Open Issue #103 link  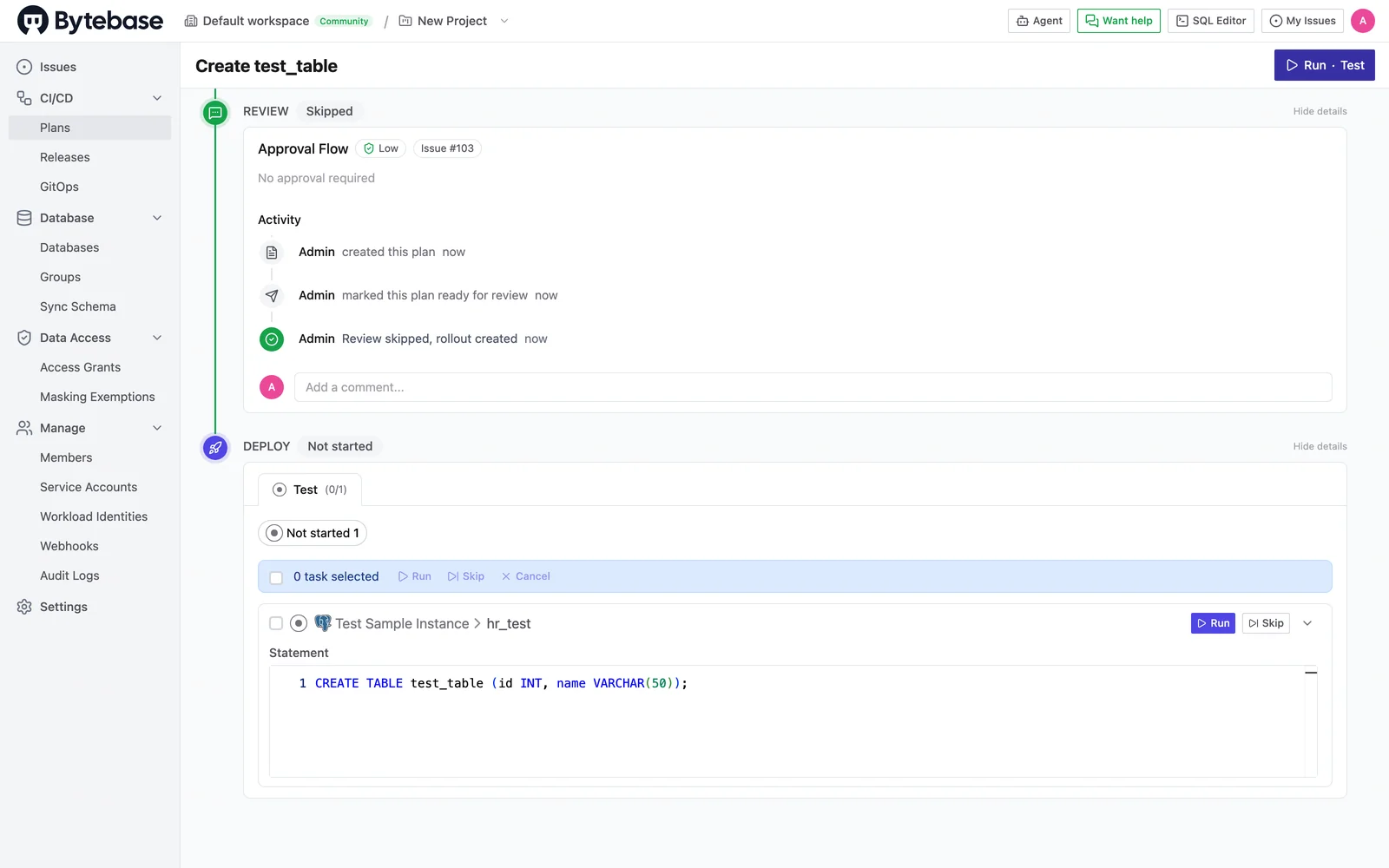click(447, 148)
